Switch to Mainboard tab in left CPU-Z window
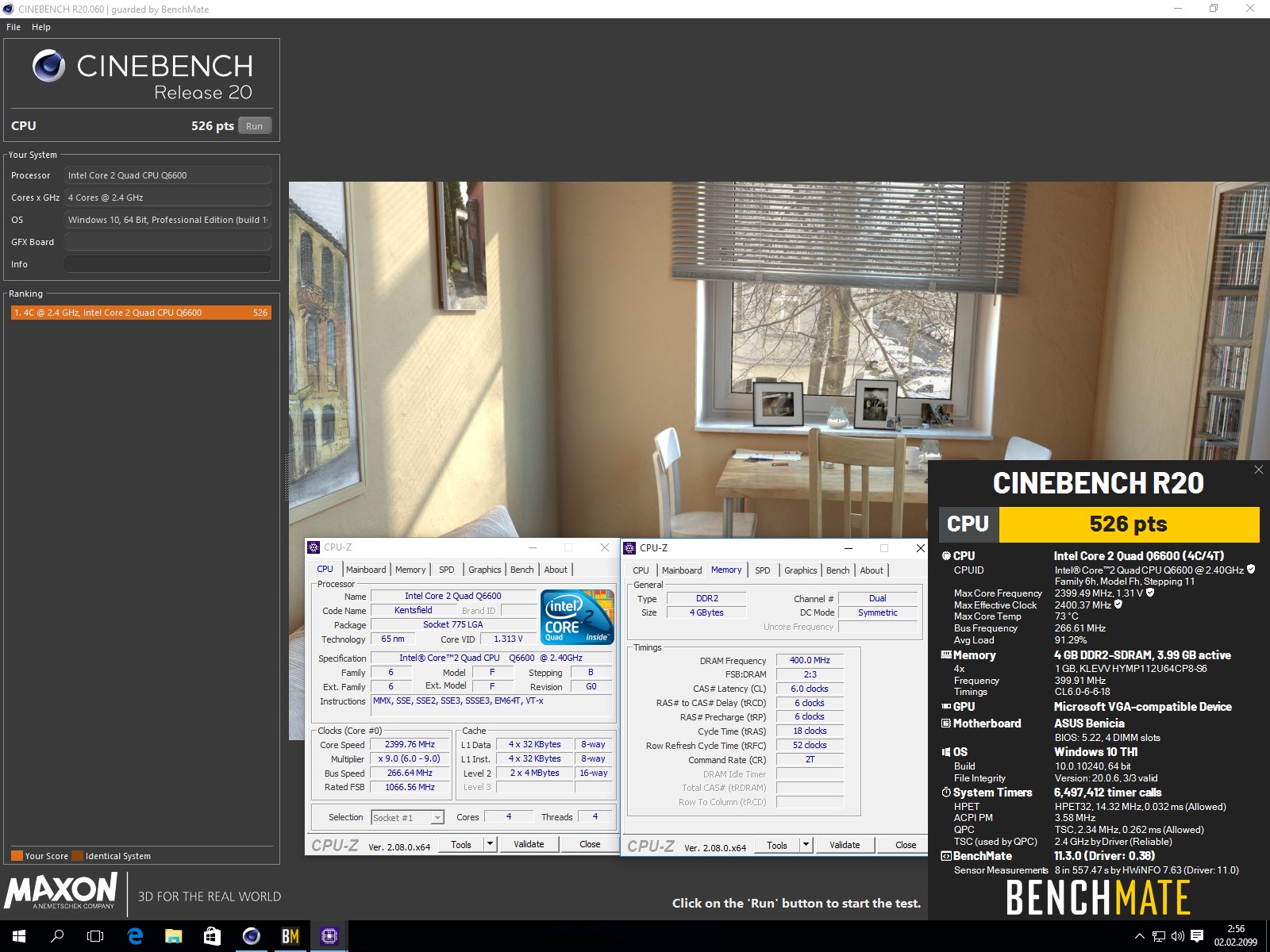This screenshot has height=952, width=1270. [366, 570]
